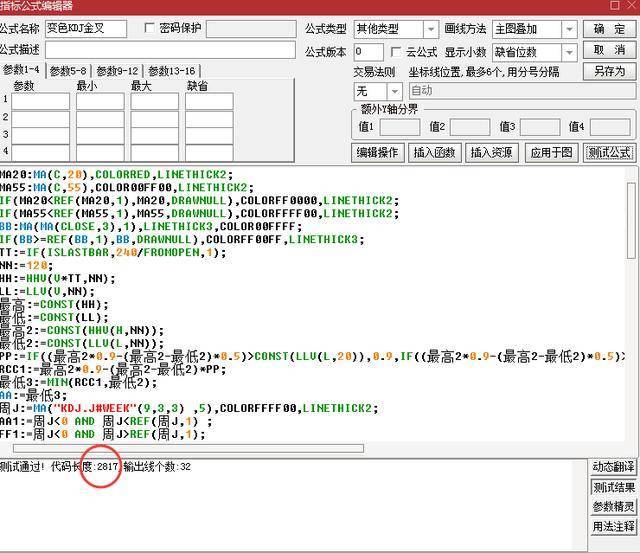Close the formula editor window

click(631, 5)
